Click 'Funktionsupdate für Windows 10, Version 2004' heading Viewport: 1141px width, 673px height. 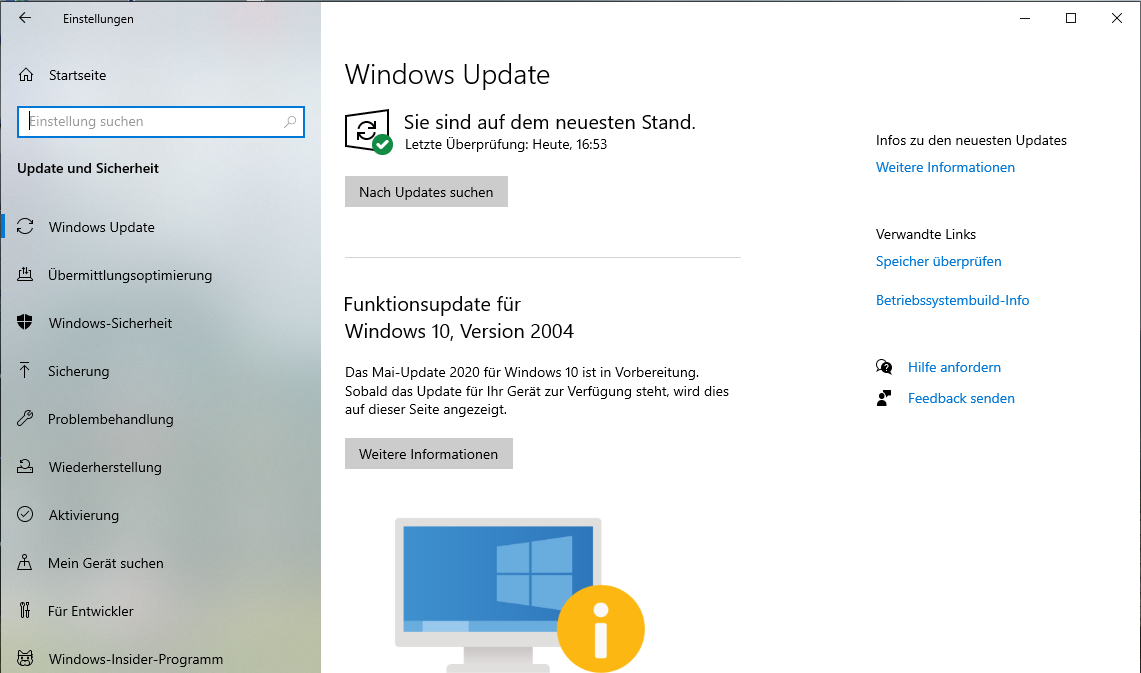pos(459,317)
